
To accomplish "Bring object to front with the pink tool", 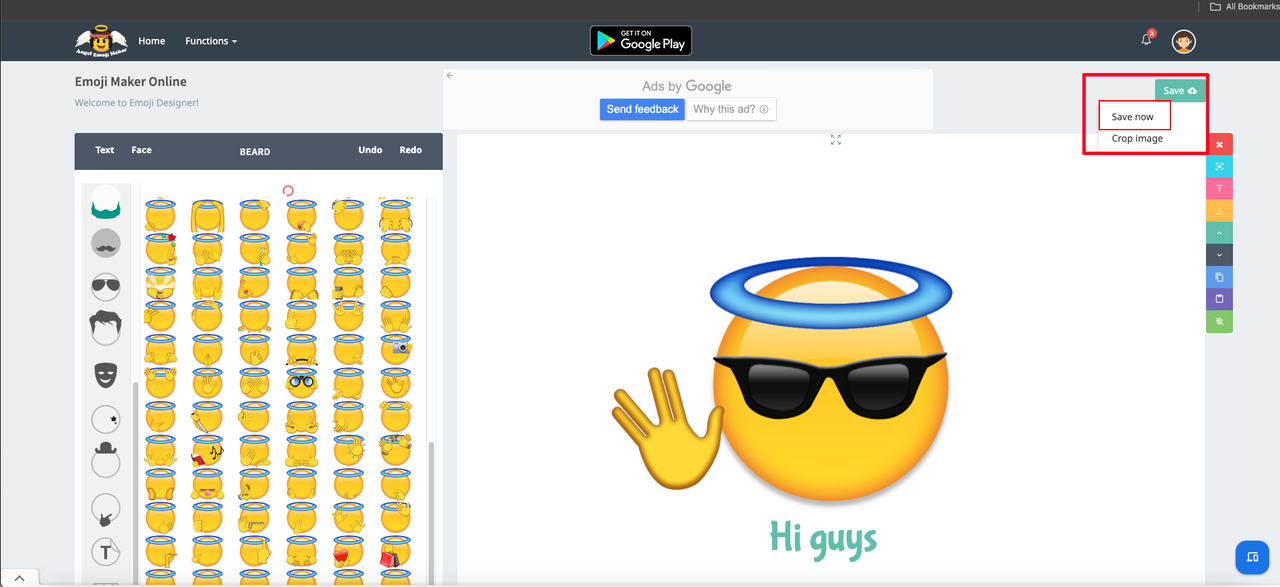I will pos(1219,189).
